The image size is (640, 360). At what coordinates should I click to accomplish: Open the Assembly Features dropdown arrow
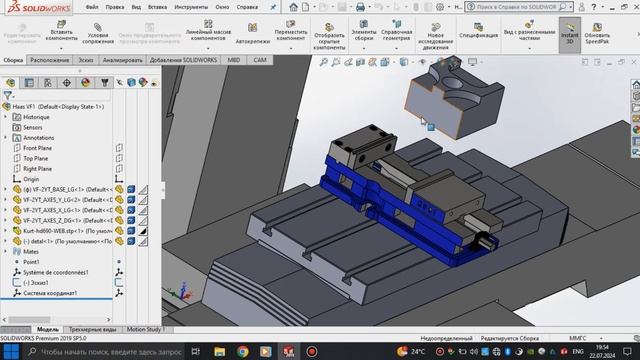pyautogui.click(x=363, y=49)
